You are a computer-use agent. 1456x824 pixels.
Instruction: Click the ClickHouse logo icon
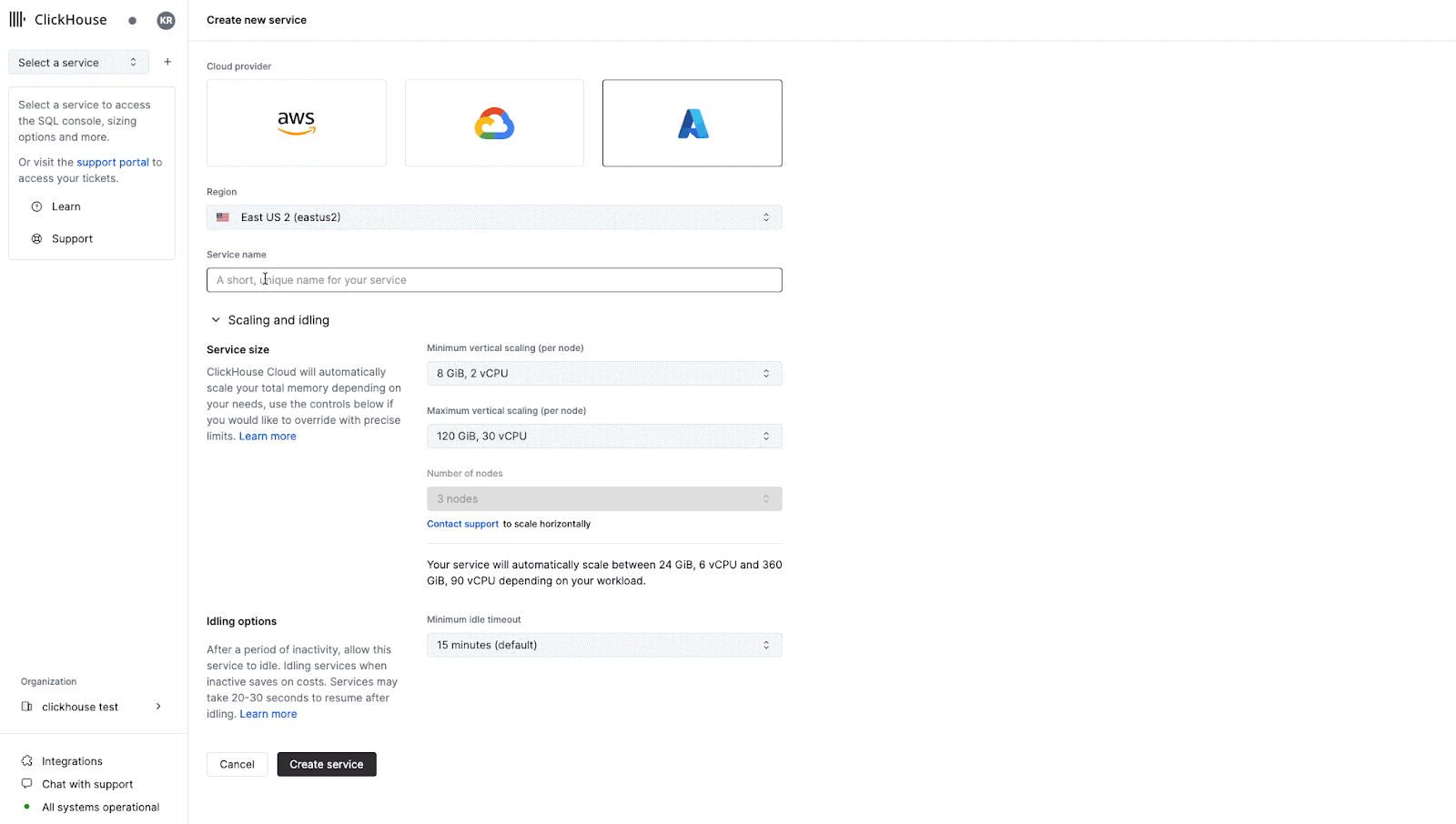click(x=17, y=20)
